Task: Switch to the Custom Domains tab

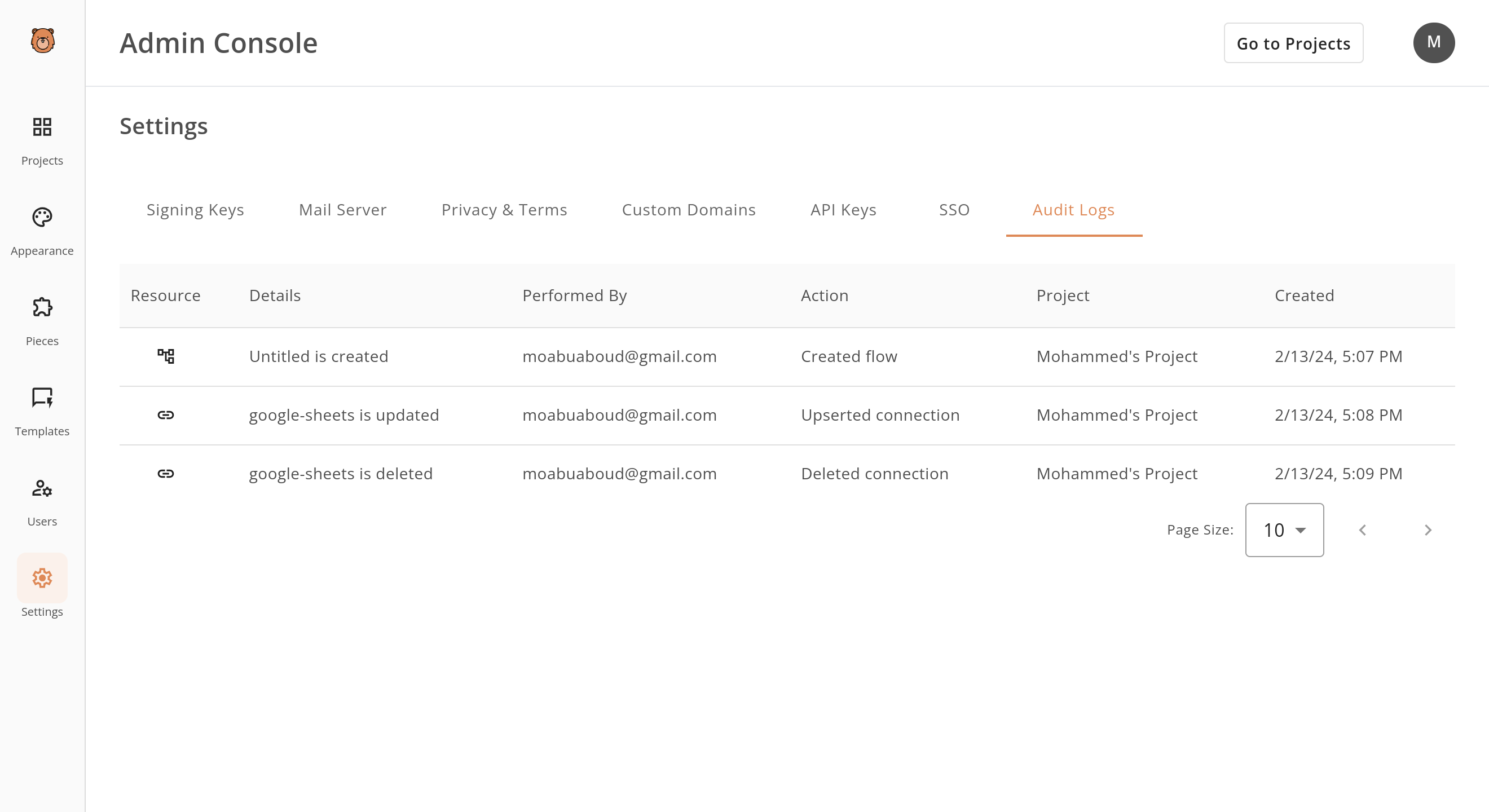Action: tap(689, 210)
